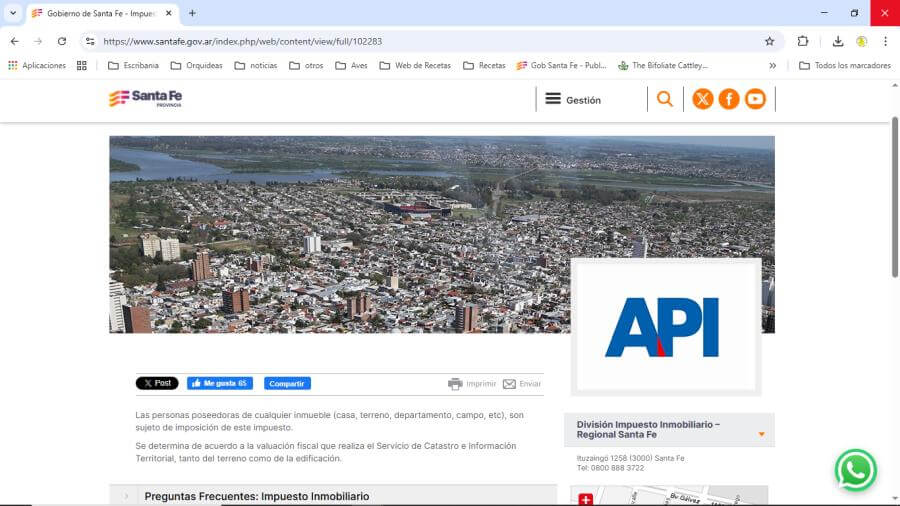Screen dimensions: 900x506
Task: Click the 'Ituzaingó 1258 (3000) Santa Fe' address
Action: [x=630, y=458]
